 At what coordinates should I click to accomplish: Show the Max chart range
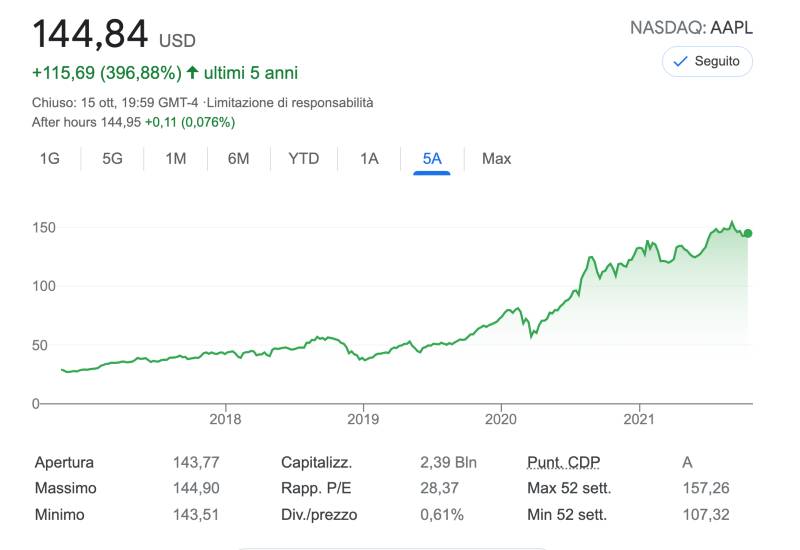tap(496, 159)
